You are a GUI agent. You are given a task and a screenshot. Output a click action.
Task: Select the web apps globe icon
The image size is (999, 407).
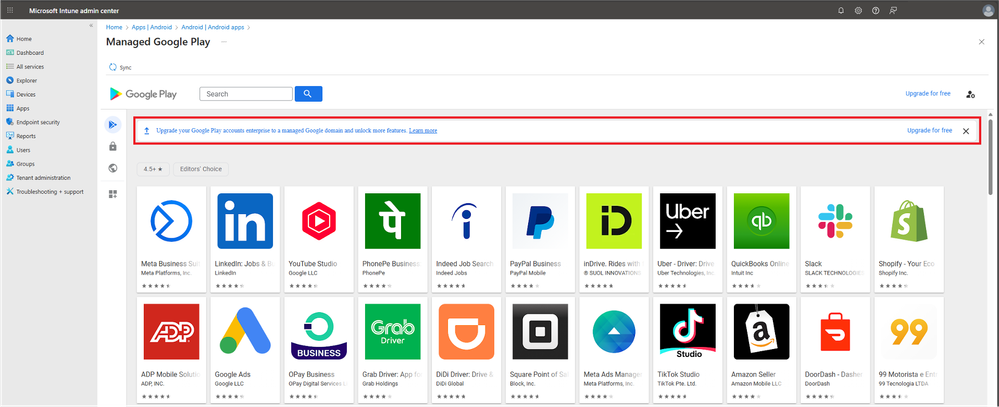113,168
